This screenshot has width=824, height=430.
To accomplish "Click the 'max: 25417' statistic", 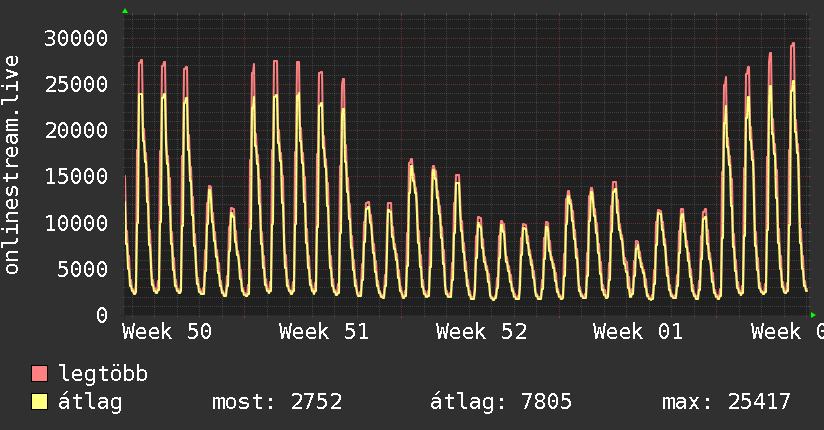I will point(726,402).
